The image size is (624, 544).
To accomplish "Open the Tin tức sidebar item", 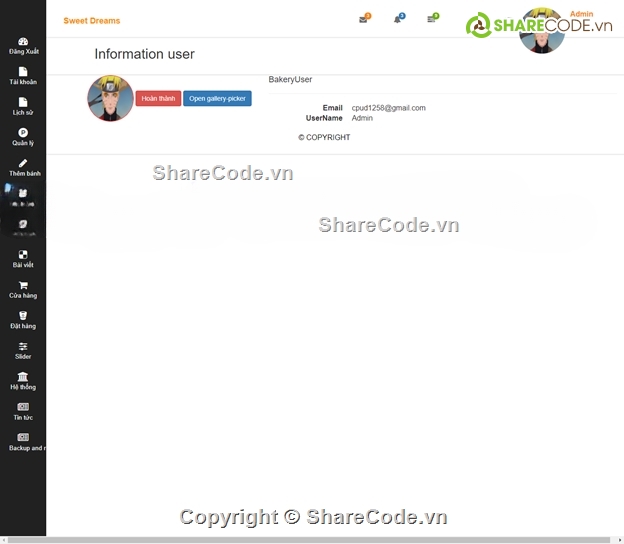I will pyautogui.click(x=23, y=412).
